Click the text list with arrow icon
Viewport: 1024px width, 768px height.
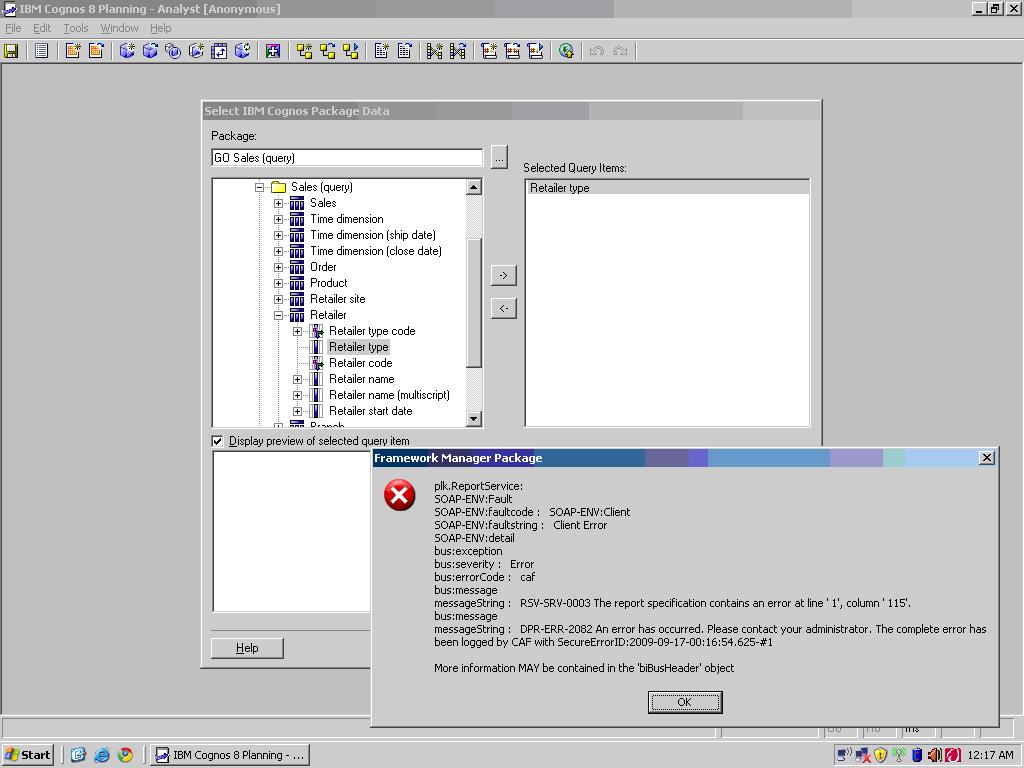(405, 51)
